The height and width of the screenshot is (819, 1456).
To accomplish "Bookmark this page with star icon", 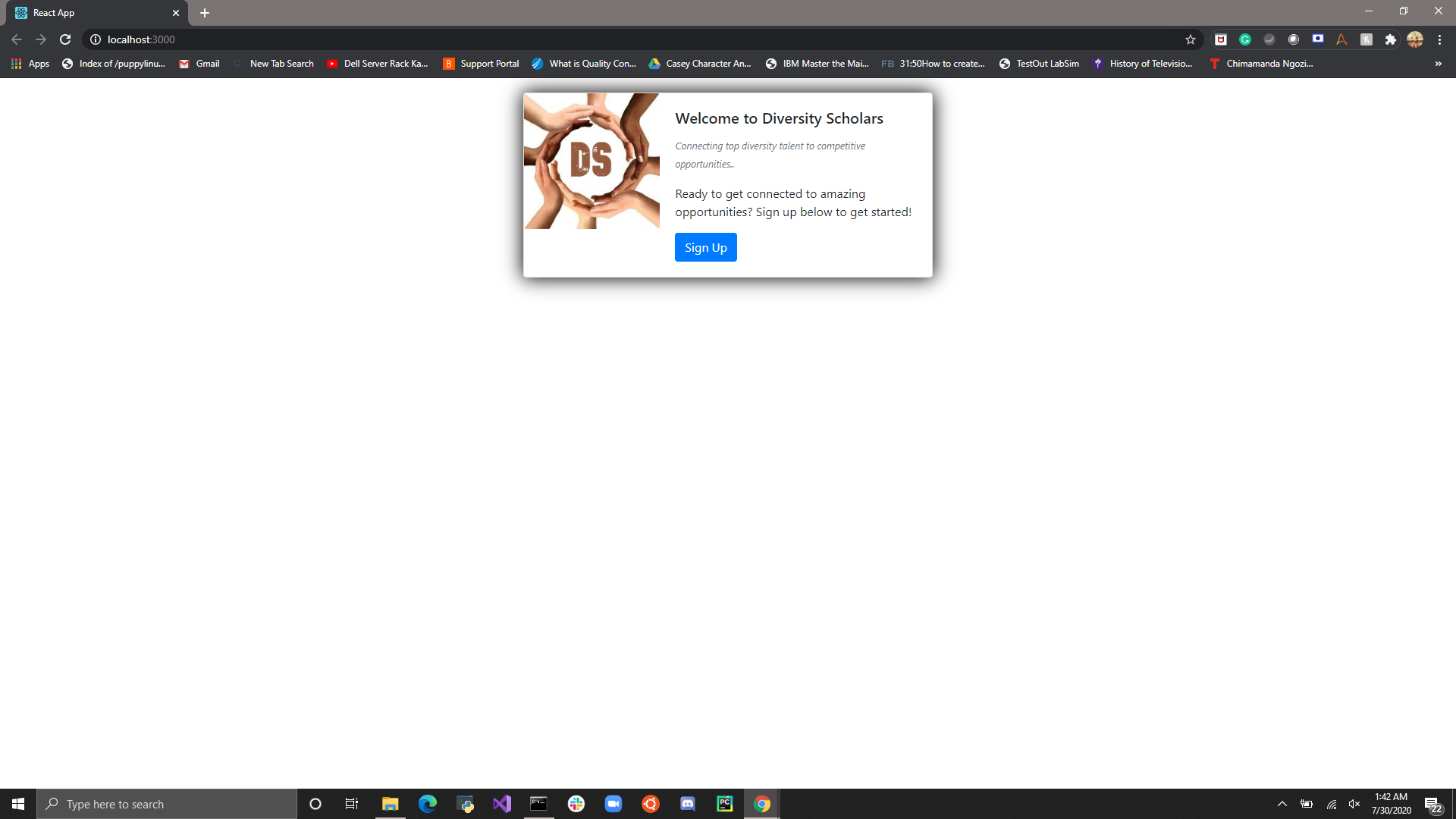I will tap(1191, 39).
